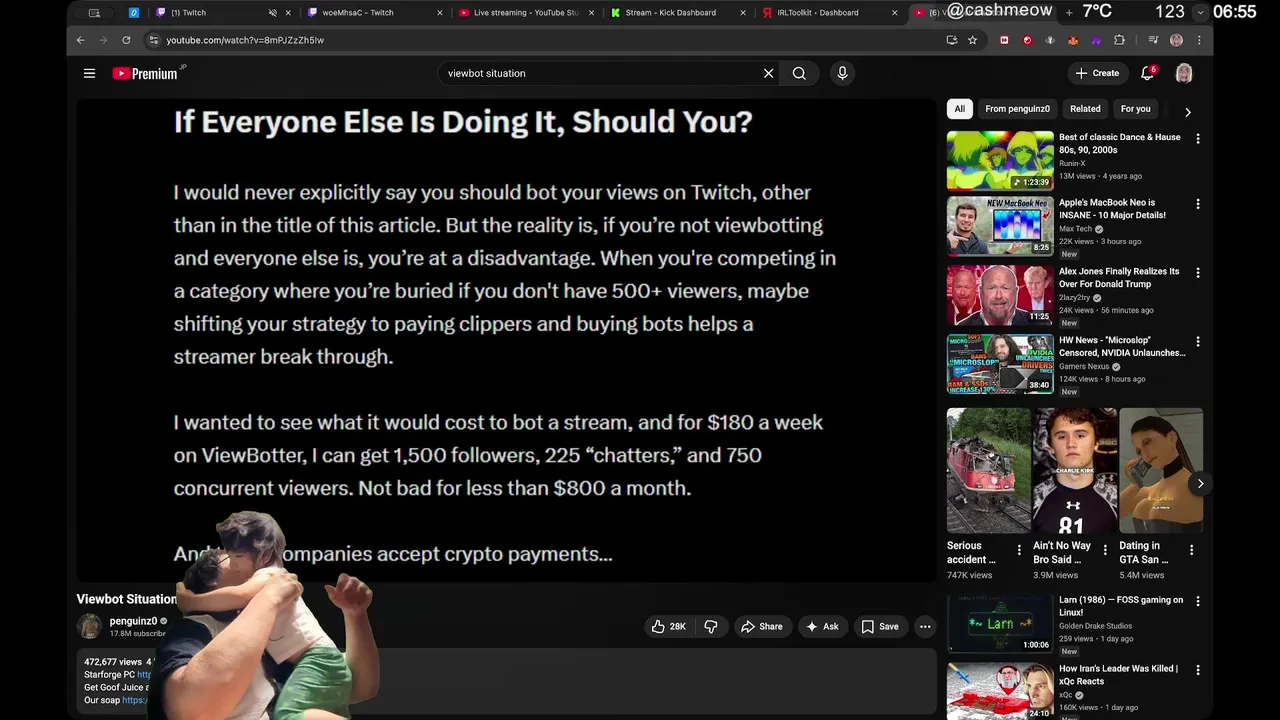Screen dimensions: 1280x720
Task: Select the Related filter chip
Action: coord(1085,109)
